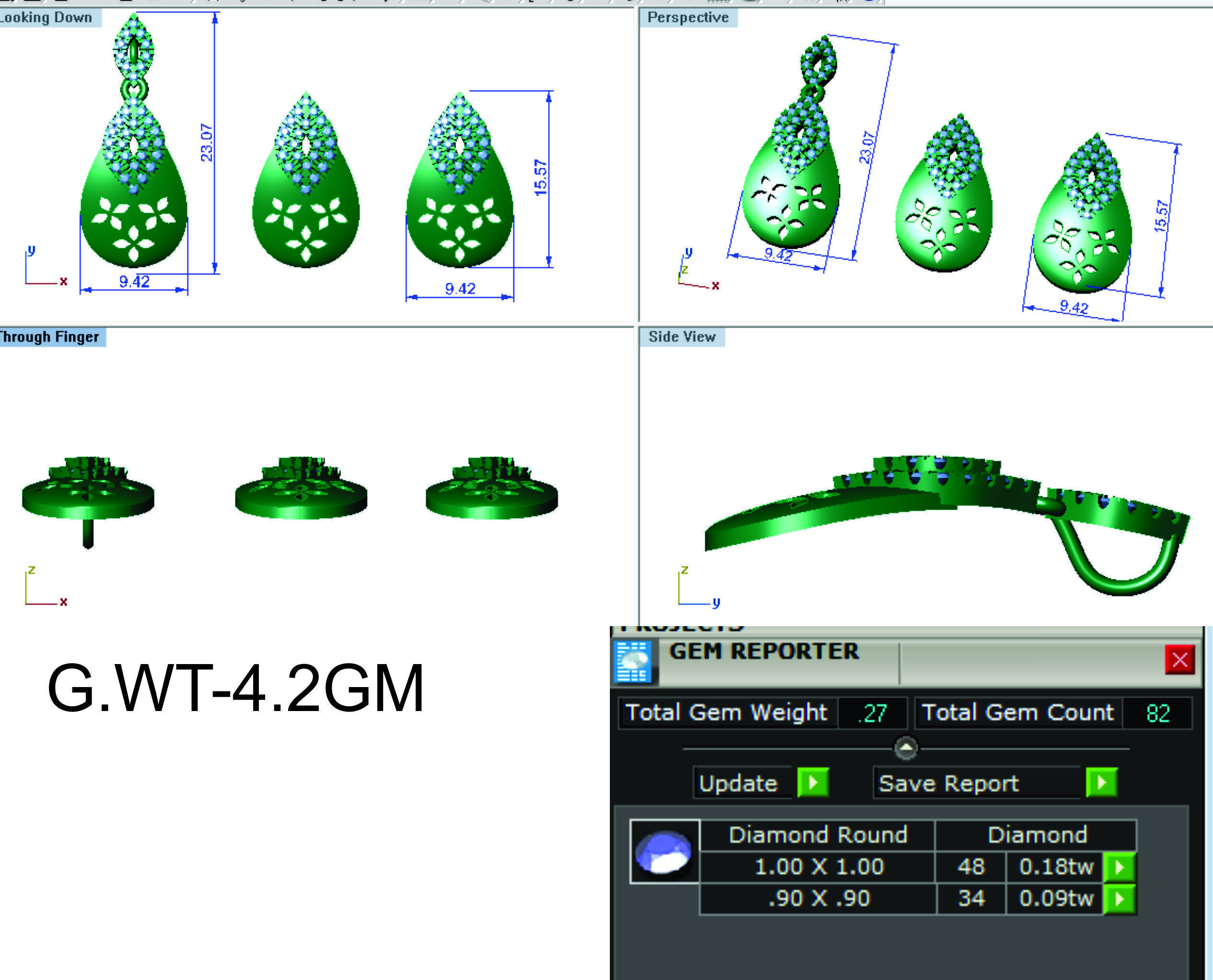Collapse the gem totals with the round up-arrow
The width and height of the screenshot is (1213, 980).
pyautogui.click(x=906, y=748)
